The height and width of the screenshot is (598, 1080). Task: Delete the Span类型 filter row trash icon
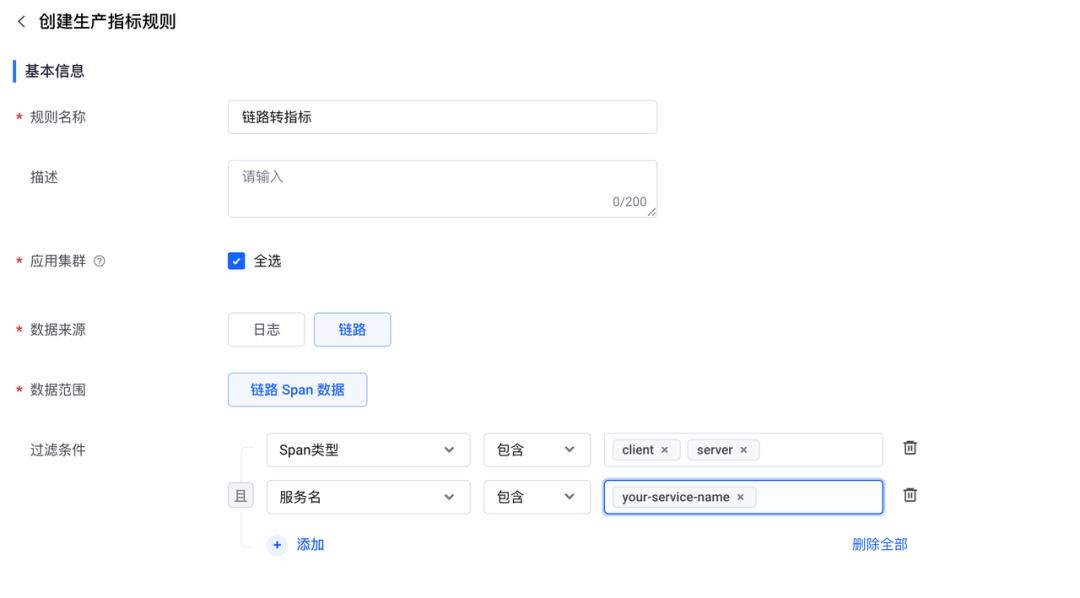pos(910,448)
